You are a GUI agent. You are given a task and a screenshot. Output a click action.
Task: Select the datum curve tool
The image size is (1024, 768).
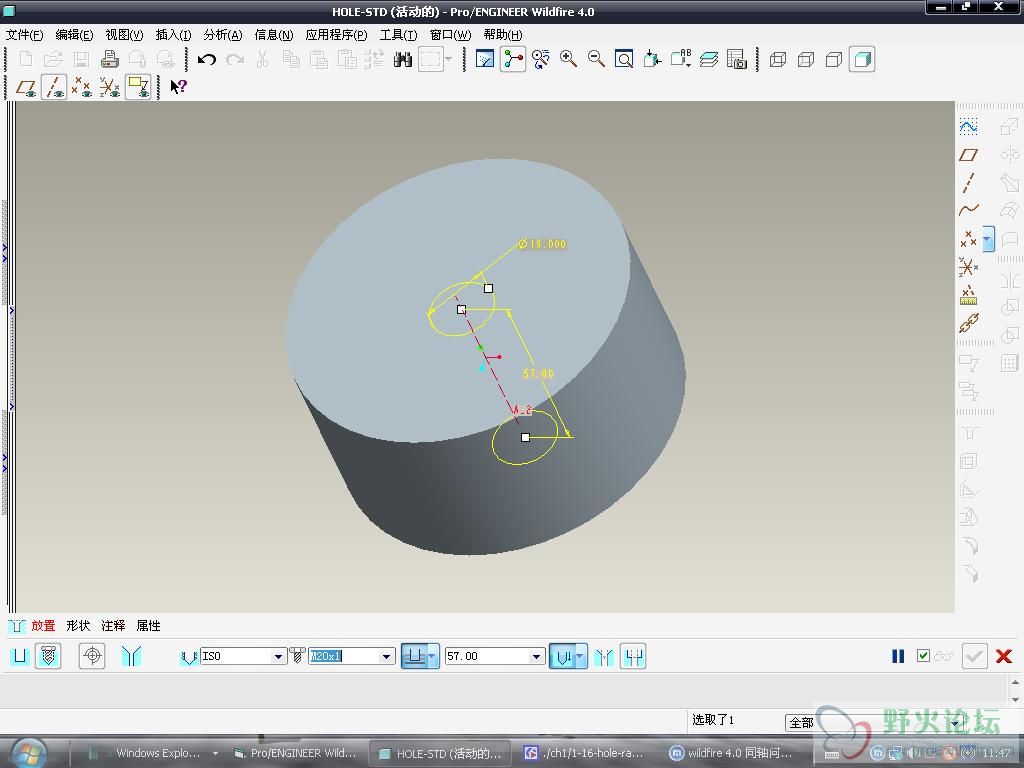point(968,210)
